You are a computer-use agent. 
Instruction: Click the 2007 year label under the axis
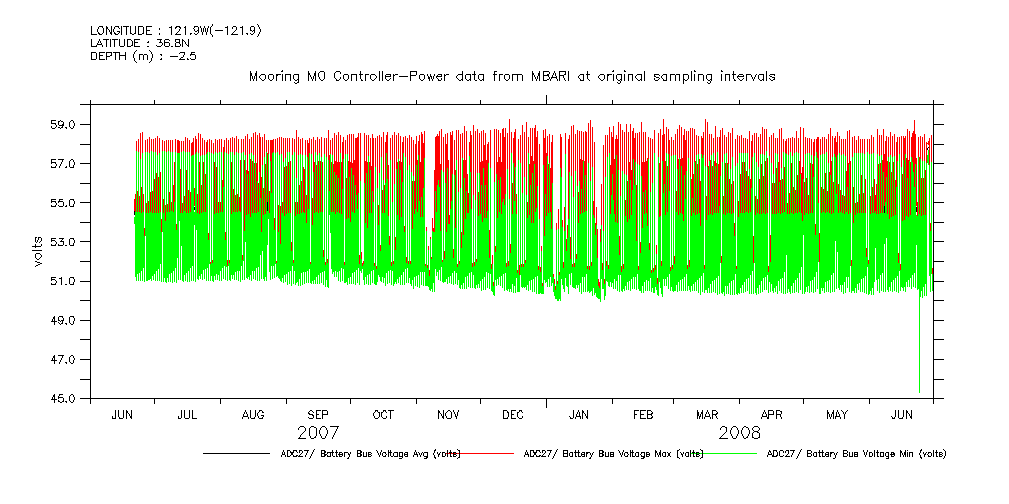coord(318,433)
